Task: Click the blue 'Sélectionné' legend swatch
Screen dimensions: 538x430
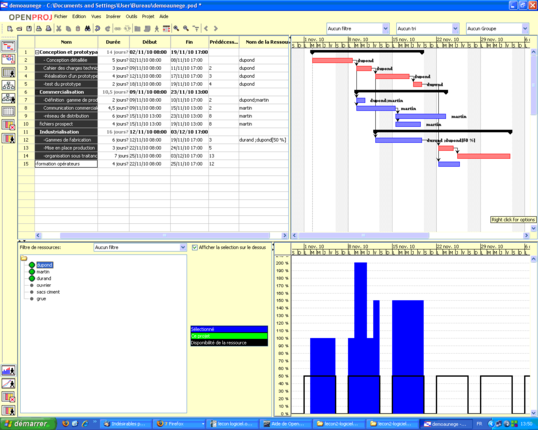Action: (229, 329)
